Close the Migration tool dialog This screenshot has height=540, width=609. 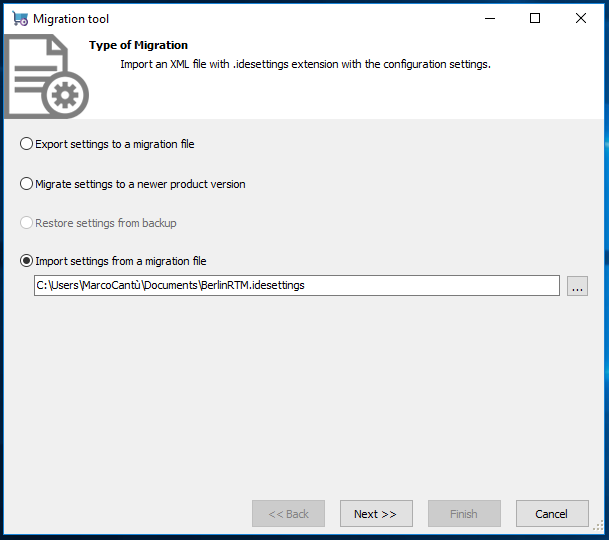(x=581, y=18)
